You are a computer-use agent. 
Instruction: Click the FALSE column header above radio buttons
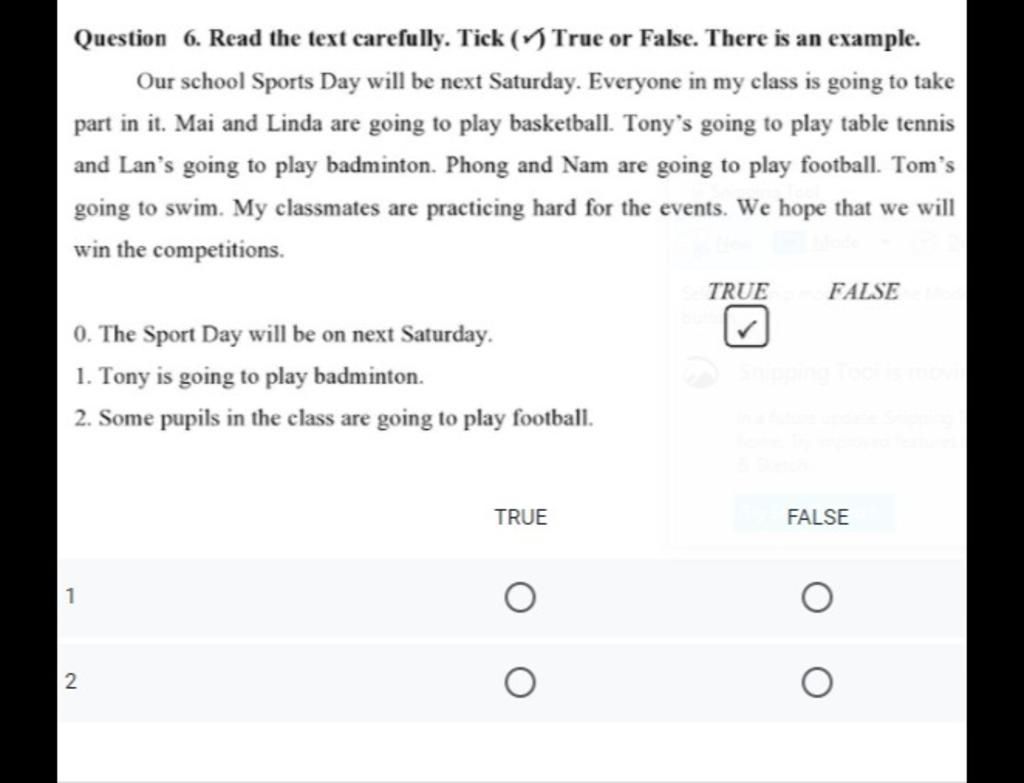point(817,517)
